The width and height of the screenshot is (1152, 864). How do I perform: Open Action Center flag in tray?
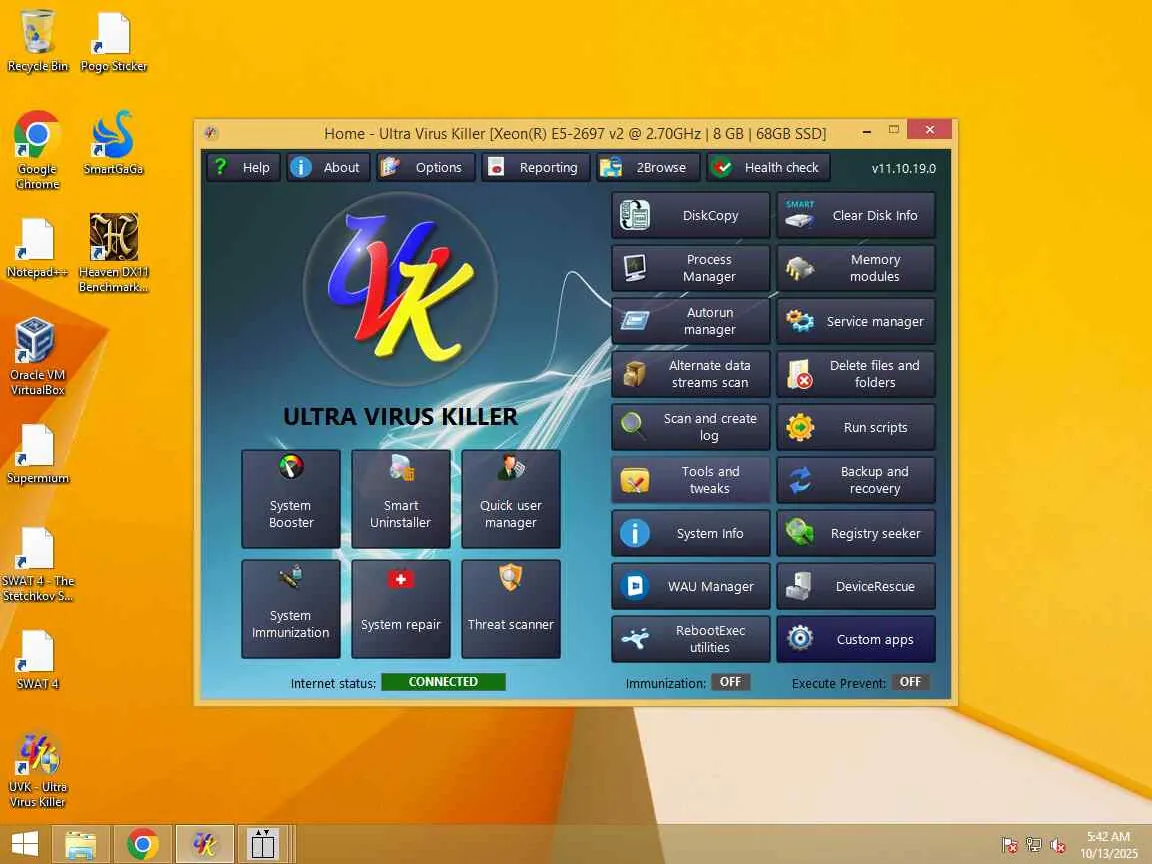coord(1010,846)
